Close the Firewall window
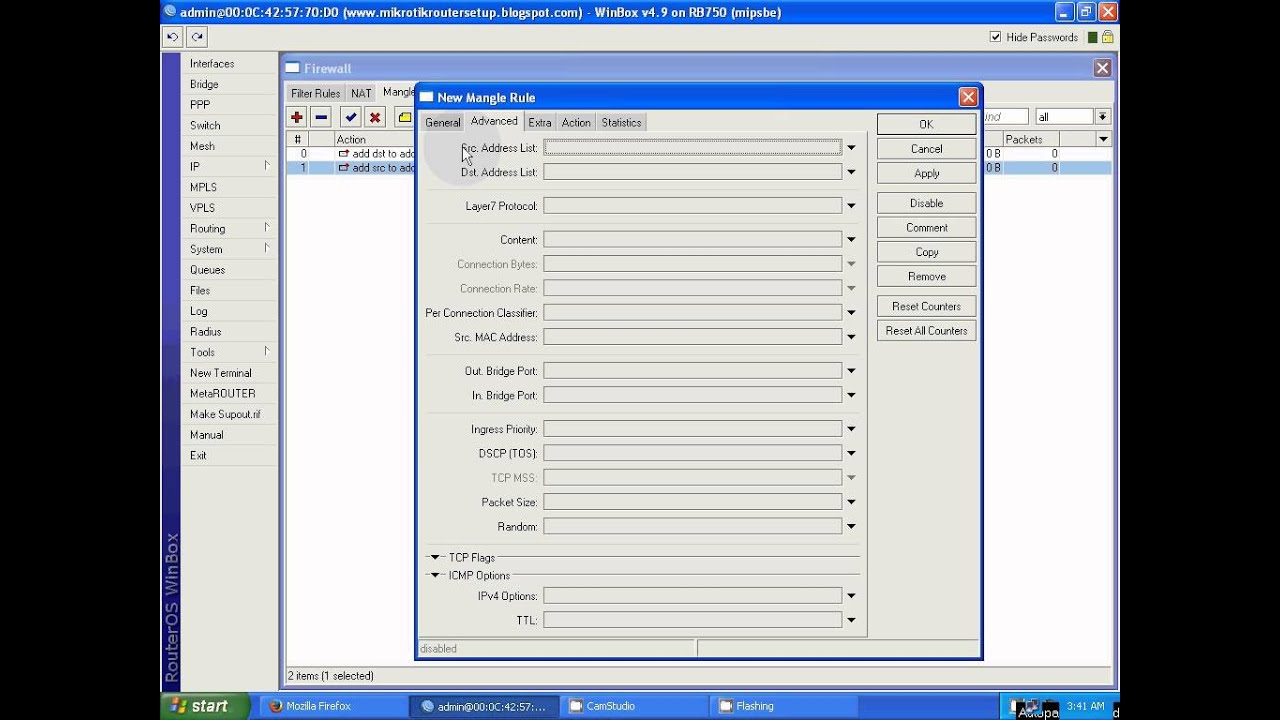Image resolution: width=1280 pixels, height=720 pixels. pyautogui.click(x=1102, y=68)
